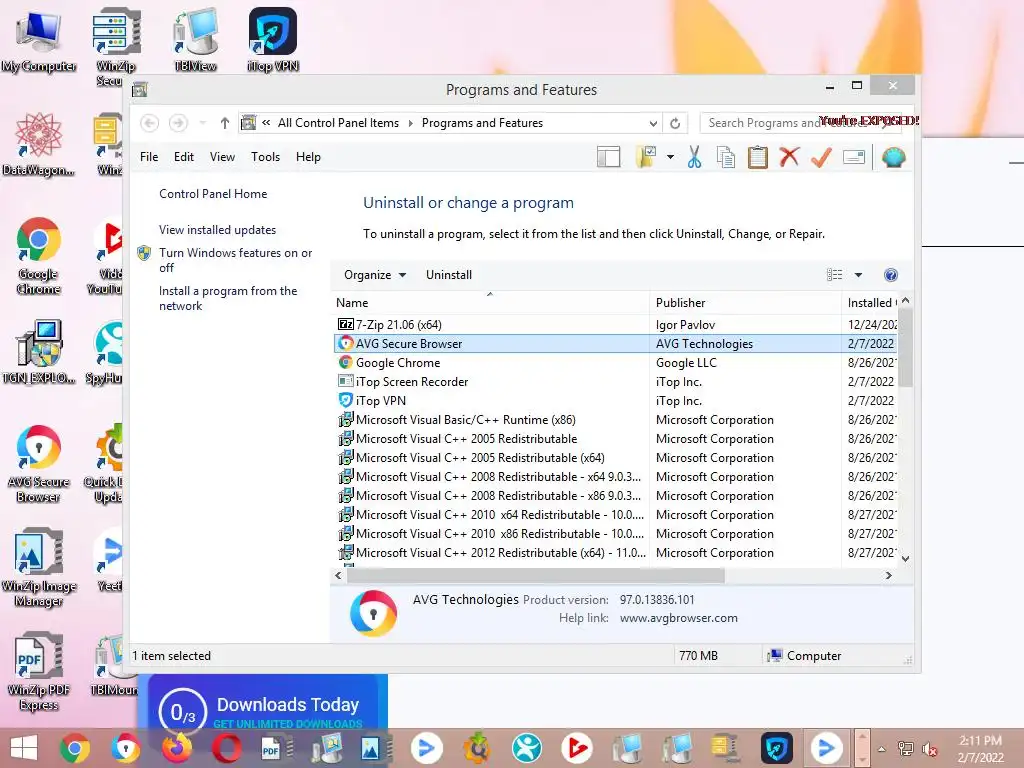Click the Refresh address bar button

click(675, 123)
